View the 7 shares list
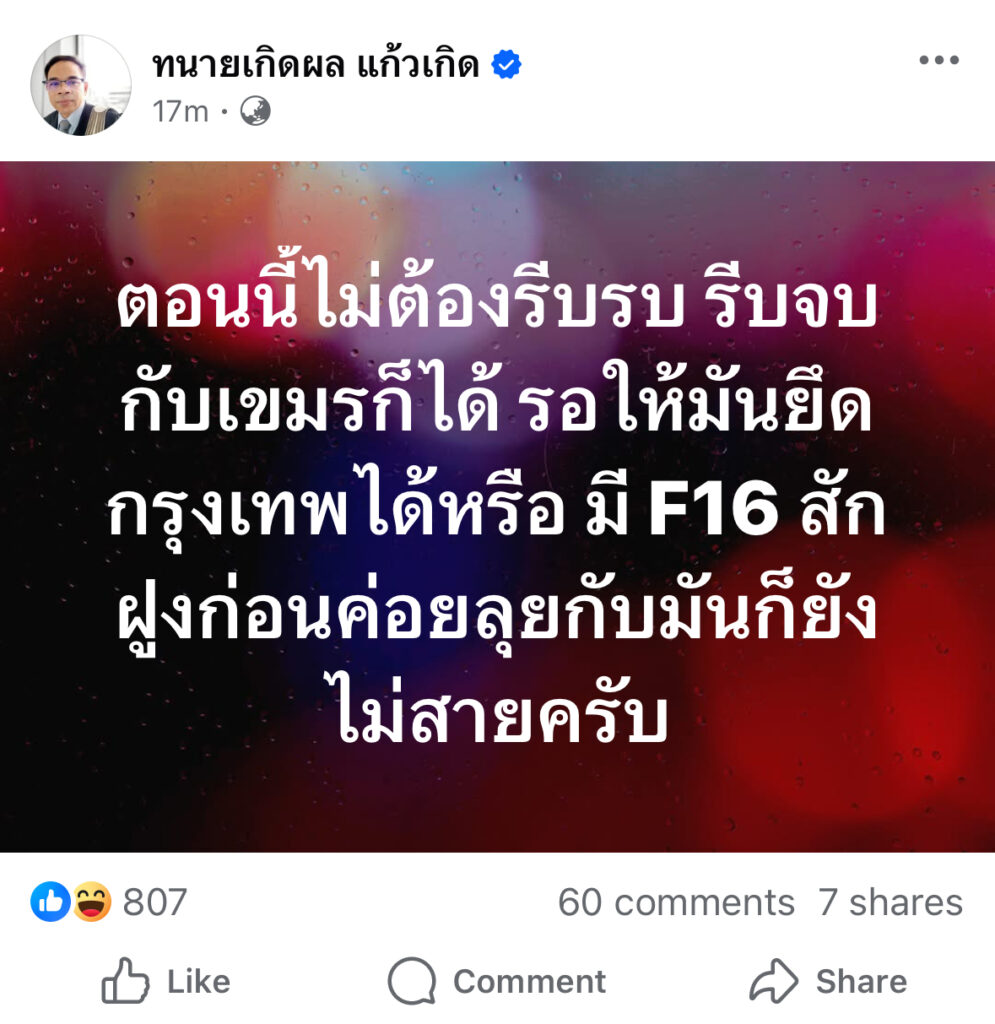The width and height of the screenshot is (995, 1024). [891, 903]
